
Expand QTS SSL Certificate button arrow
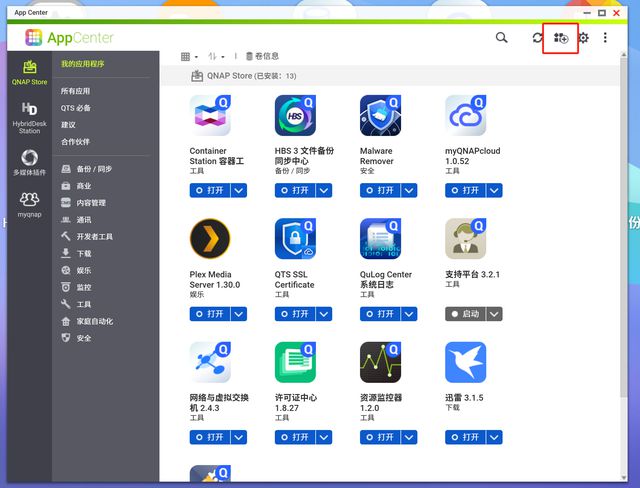pos(324,314)
